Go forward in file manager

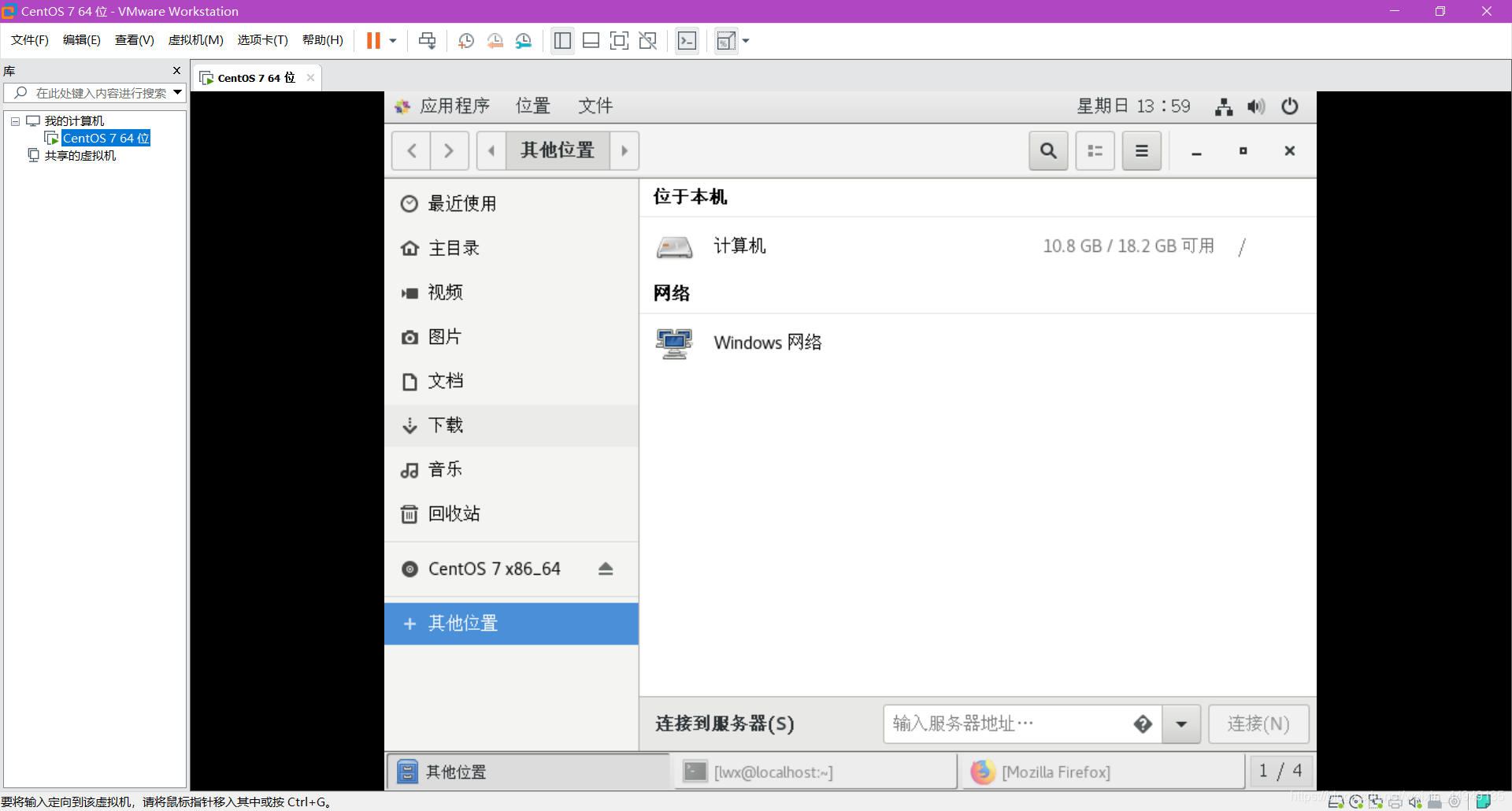(449, 150)
